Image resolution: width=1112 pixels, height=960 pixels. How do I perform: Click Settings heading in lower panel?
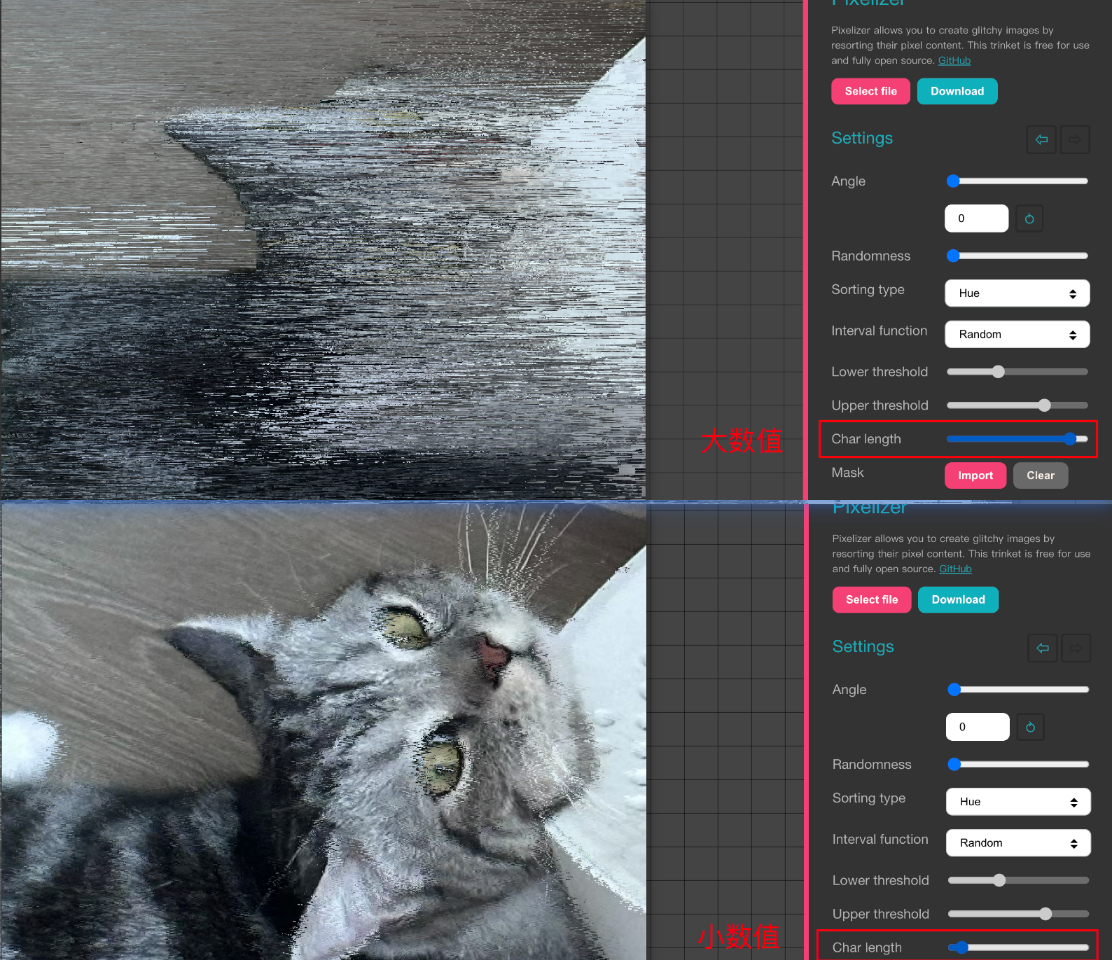point(862,647)
